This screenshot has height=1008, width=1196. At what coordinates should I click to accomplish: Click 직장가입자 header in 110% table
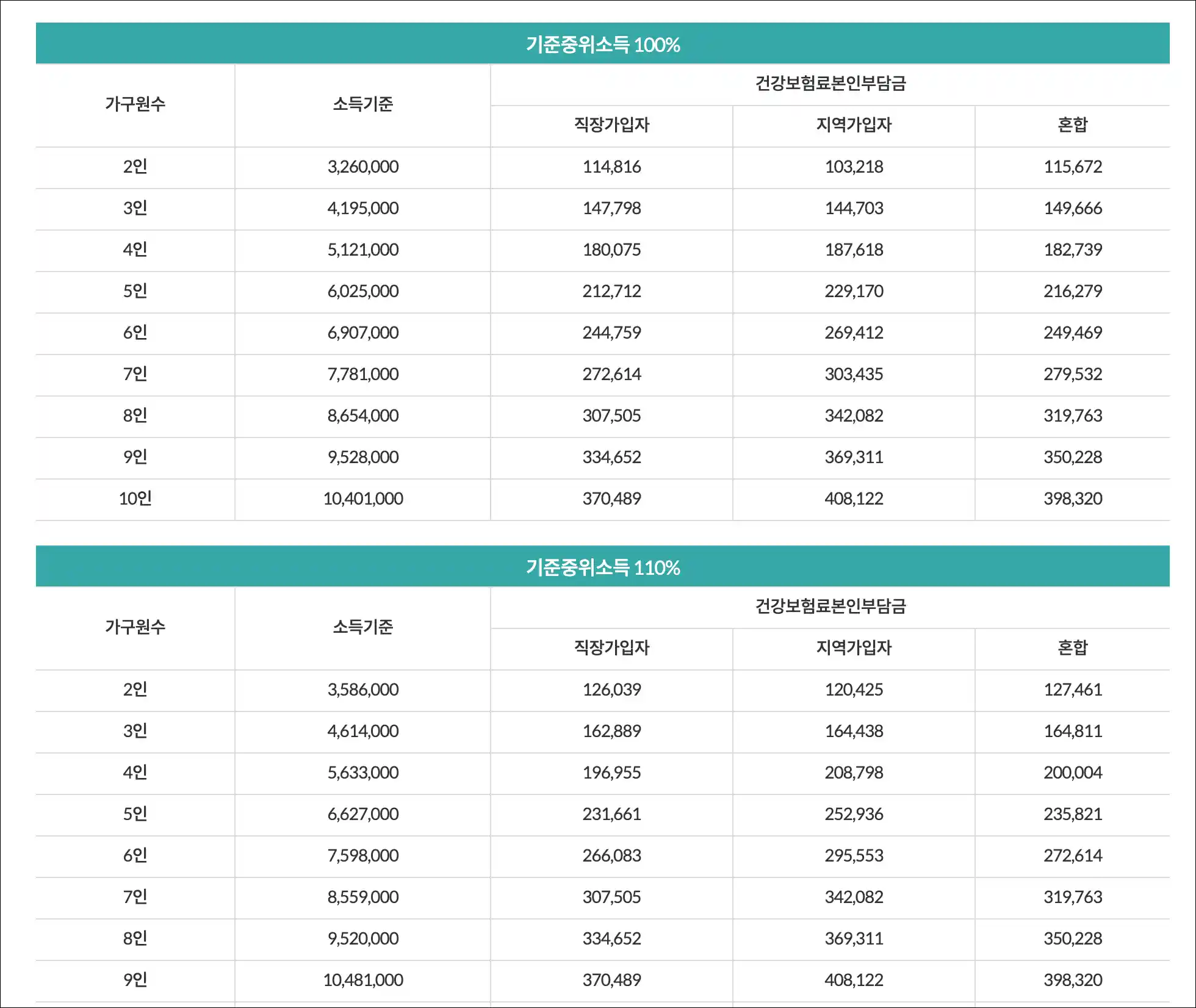pyautogui.click(x=611, y=648)
